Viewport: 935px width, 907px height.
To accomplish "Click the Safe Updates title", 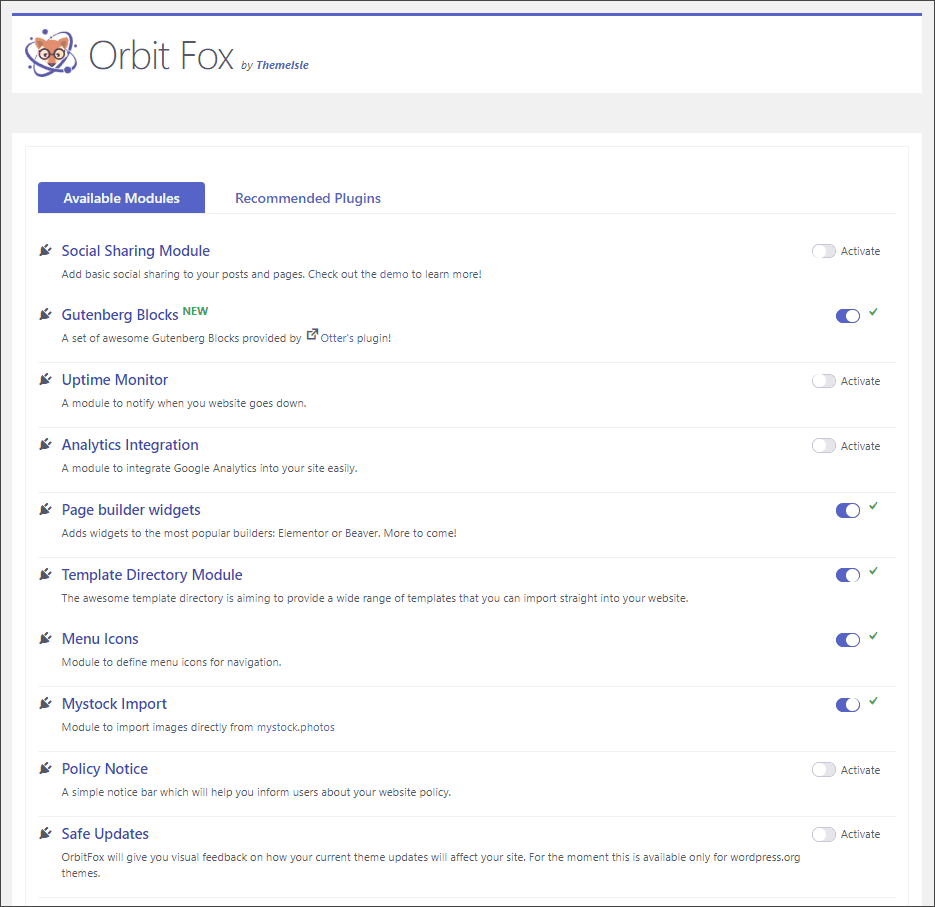I will [106, 834].
